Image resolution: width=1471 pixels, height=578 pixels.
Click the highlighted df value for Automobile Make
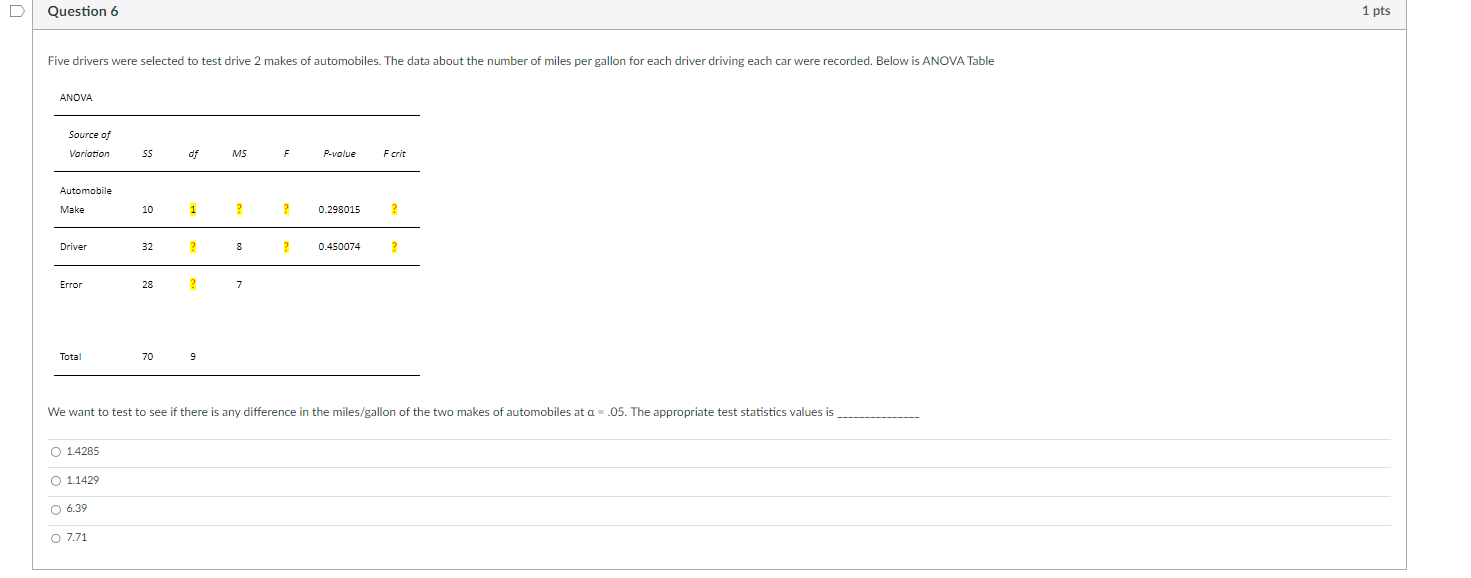192,209
